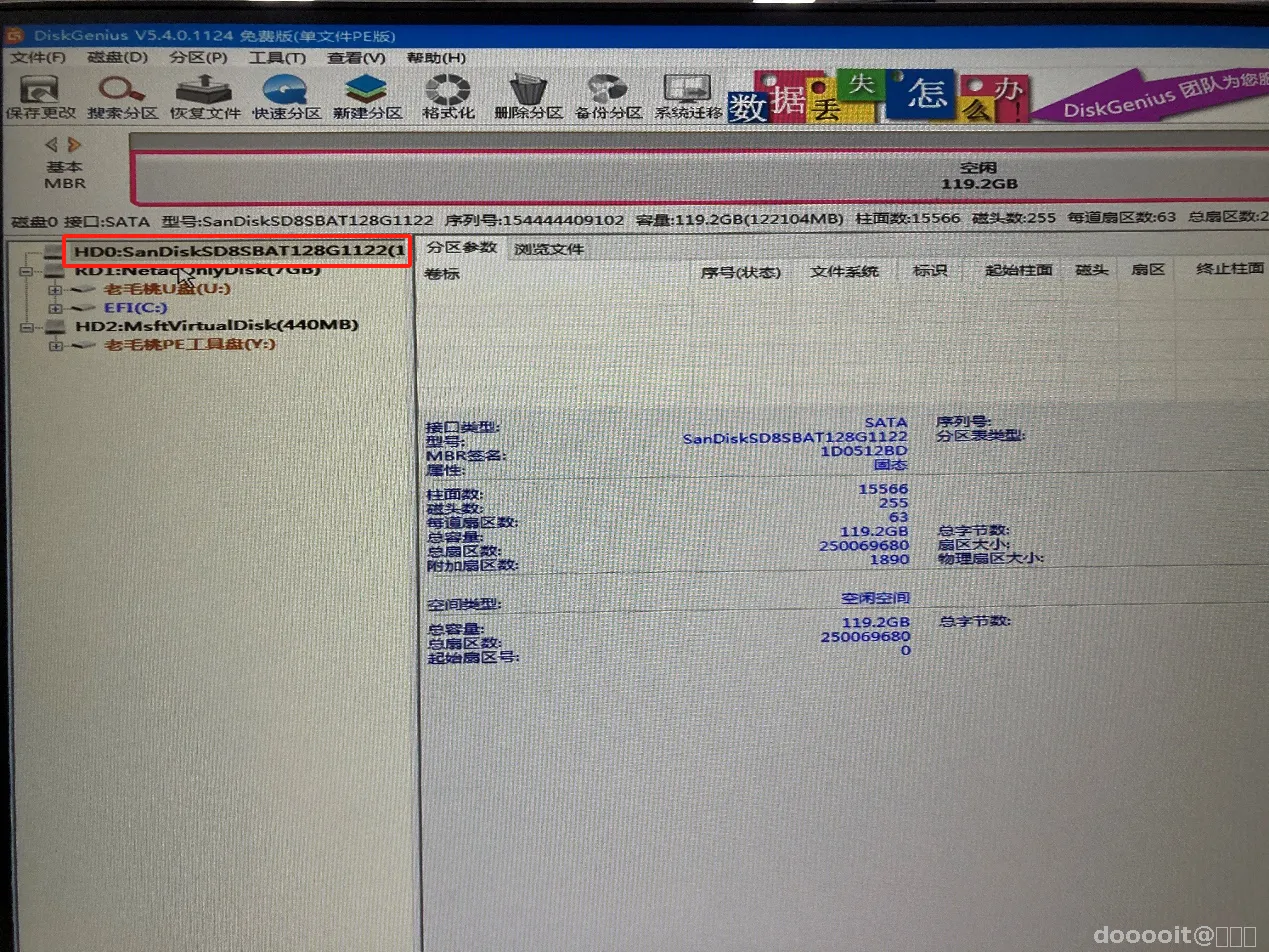This screenshot has width=1269, height=952.
Task: Open the 文件(F) menu
Action: 37,58
